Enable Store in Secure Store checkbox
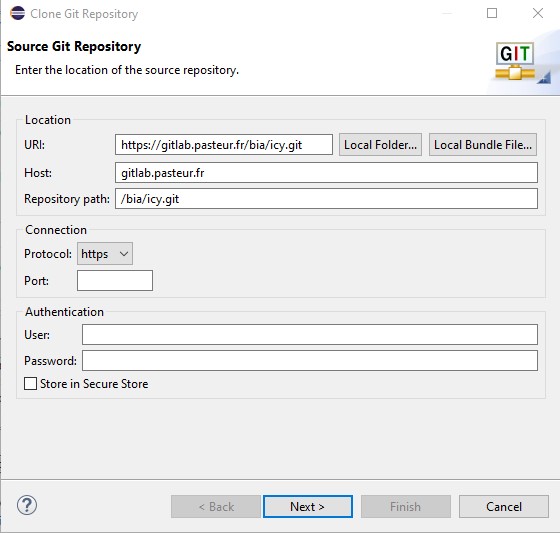Image resolution: width=560 pixels, height=533 pixels. pyautogui.click(x=30, y=384)
